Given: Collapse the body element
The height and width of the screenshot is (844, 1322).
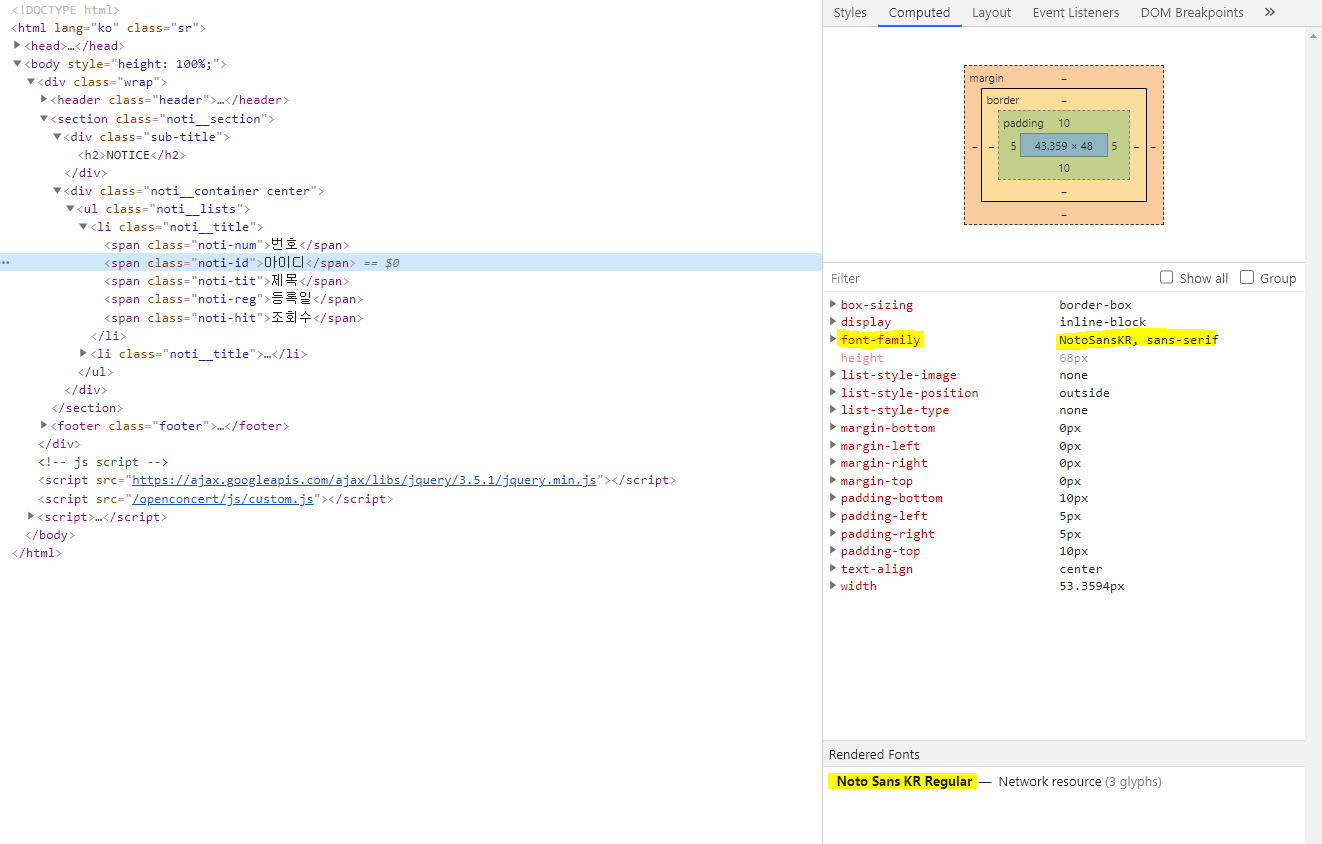Looking at the screenshot, I should 18,64.
